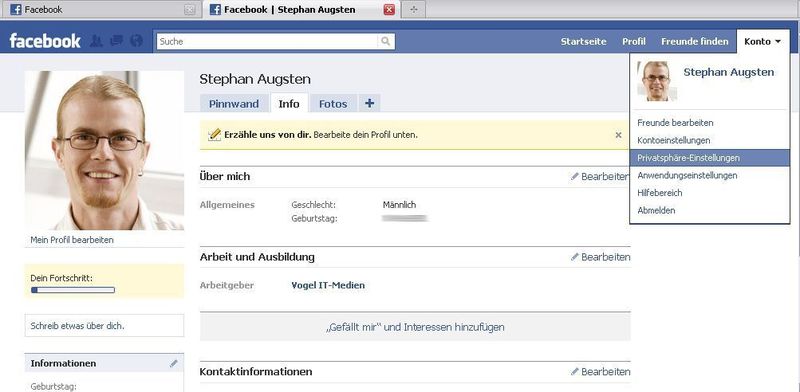Switch to the Pinnwand tab
800x392 pixels.
tap(234, 104)
